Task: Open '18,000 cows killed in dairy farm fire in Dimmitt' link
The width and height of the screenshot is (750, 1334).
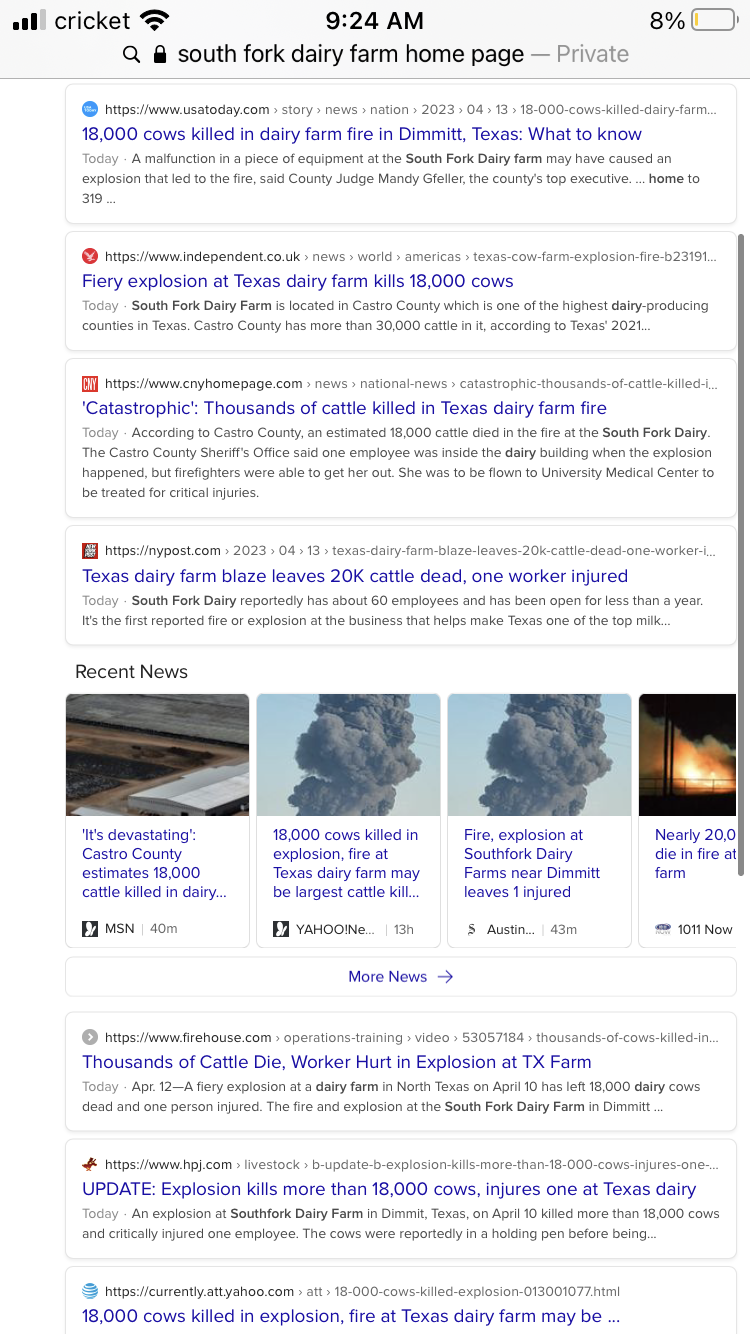Action: (x=362, y=134)
